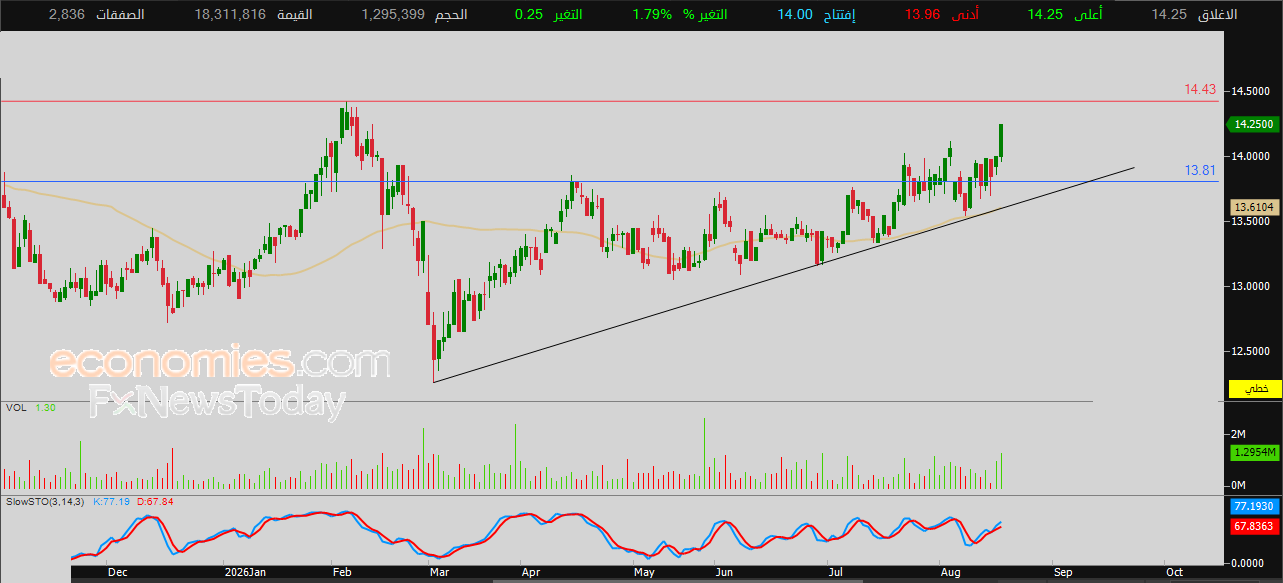Select the K:77.19 reading in stochastic panel
The height and width of the screenshot is (583, 1283).
(110, 501)
